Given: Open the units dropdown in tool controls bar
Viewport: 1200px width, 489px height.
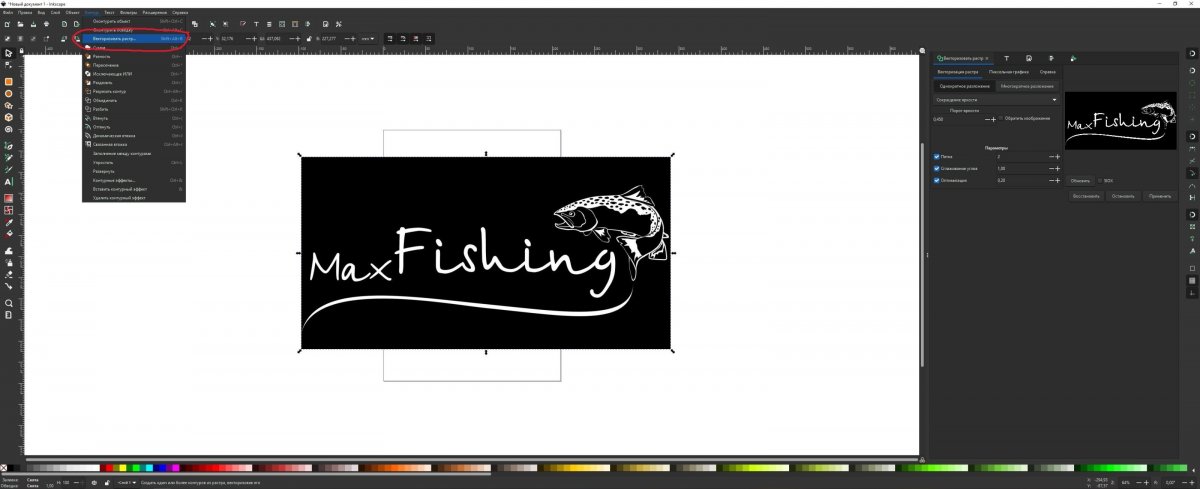Looking at the screenshot, I should (x=368, y=38).
